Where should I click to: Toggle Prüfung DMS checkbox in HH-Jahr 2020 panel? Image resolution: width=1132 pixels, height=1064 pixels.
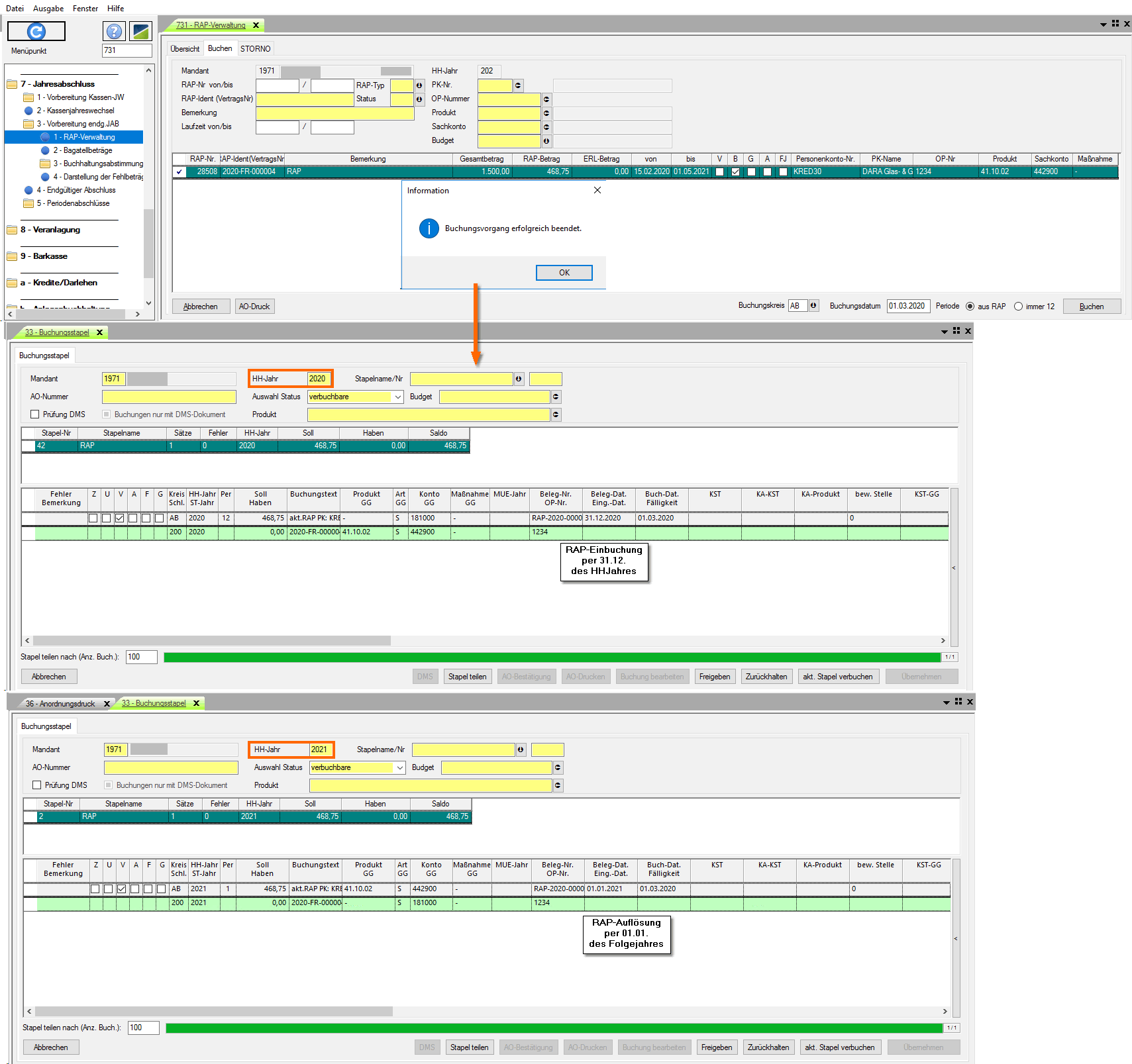pos(35,414)
